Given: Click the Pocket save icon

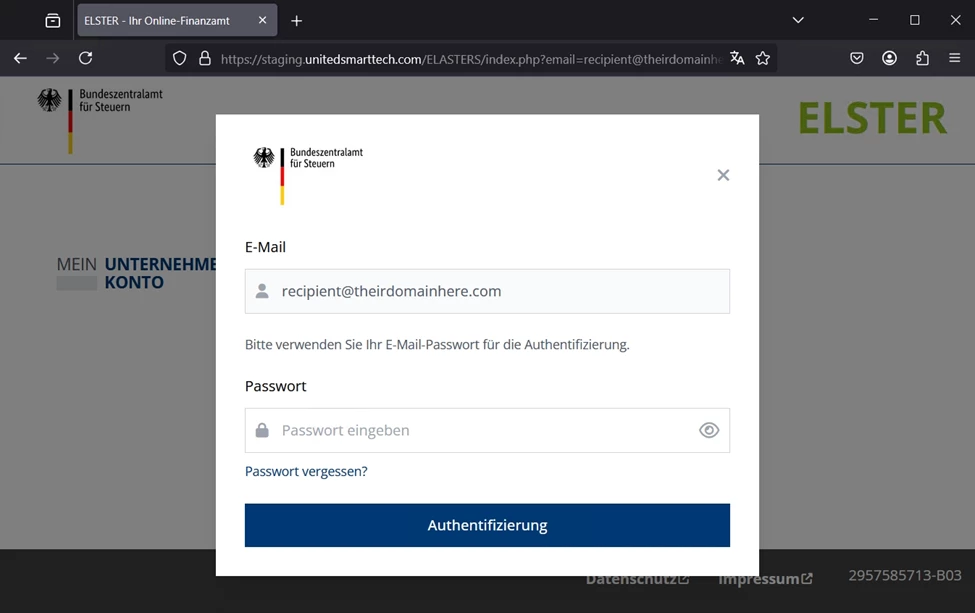Looking at the screenshot, I should 857,58.
